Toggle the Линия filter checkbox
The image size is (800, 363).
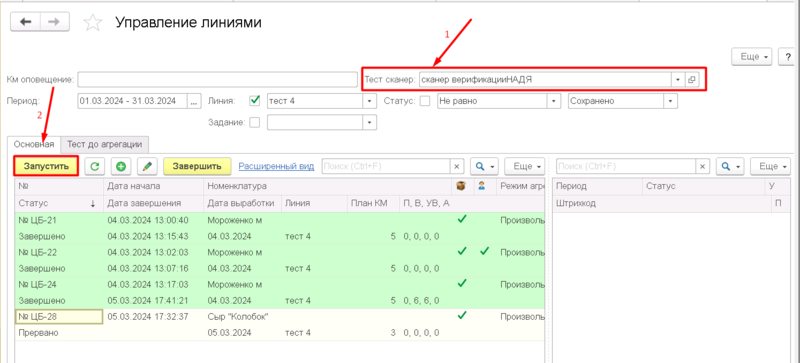coord(255,101)
